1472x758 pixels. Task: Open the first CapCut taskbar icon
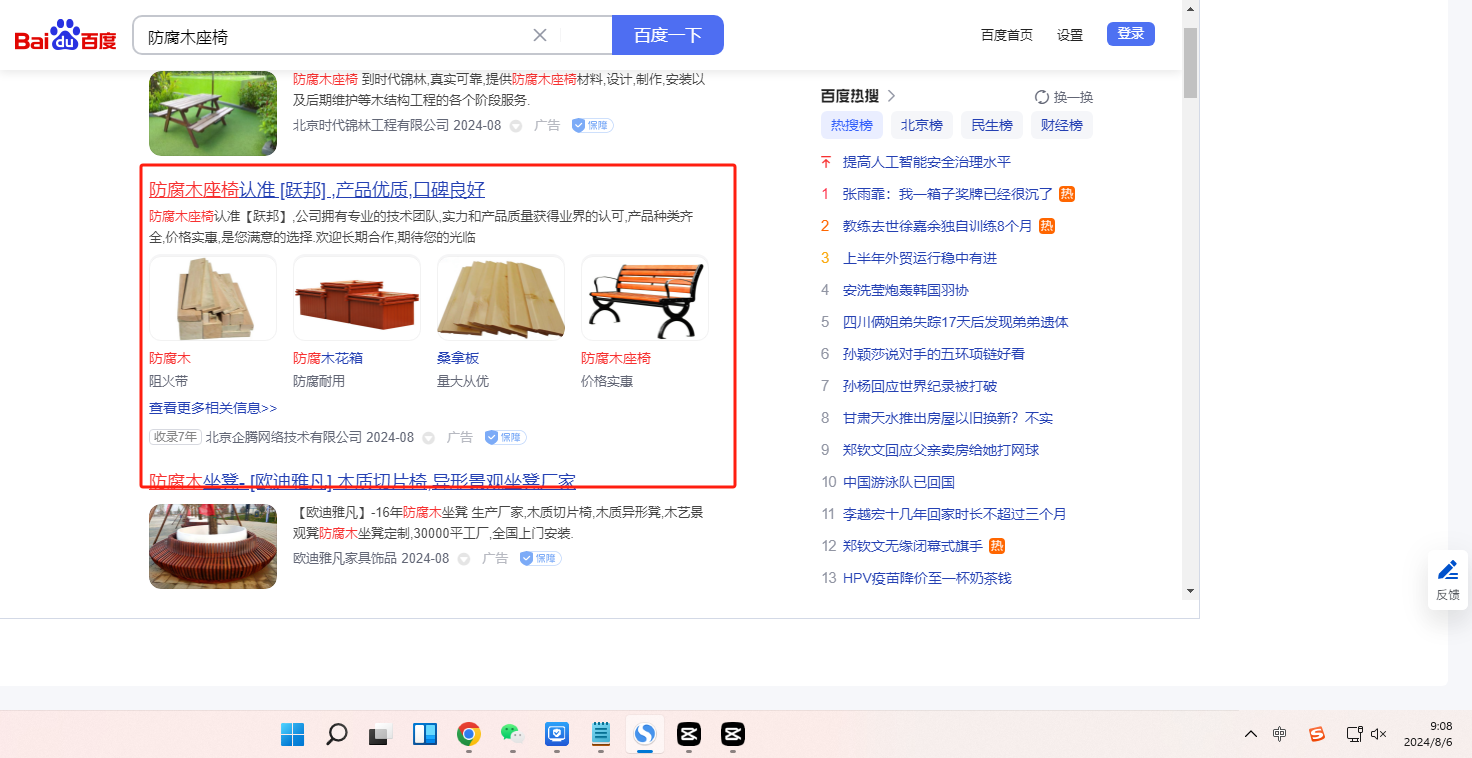click(x=687, y=734)
